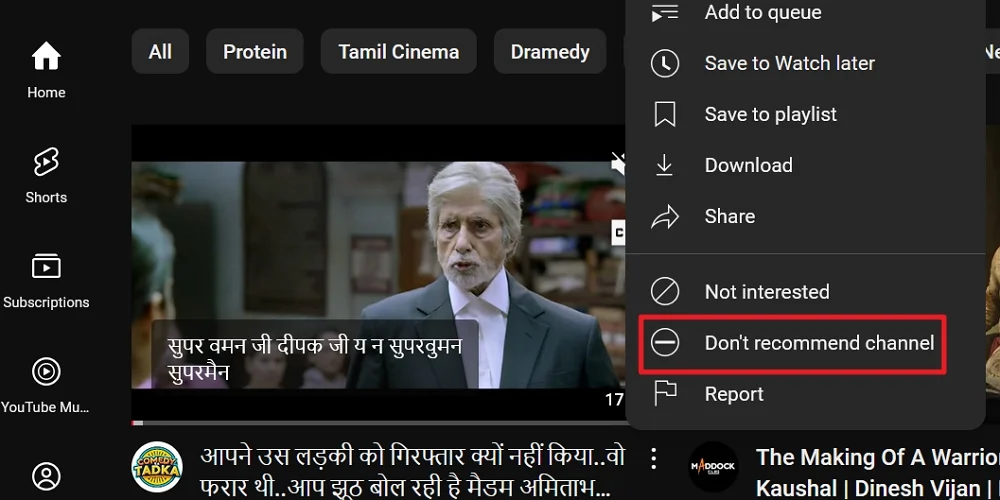Unmute the video preview speaker icon

[x=619, y=163]
